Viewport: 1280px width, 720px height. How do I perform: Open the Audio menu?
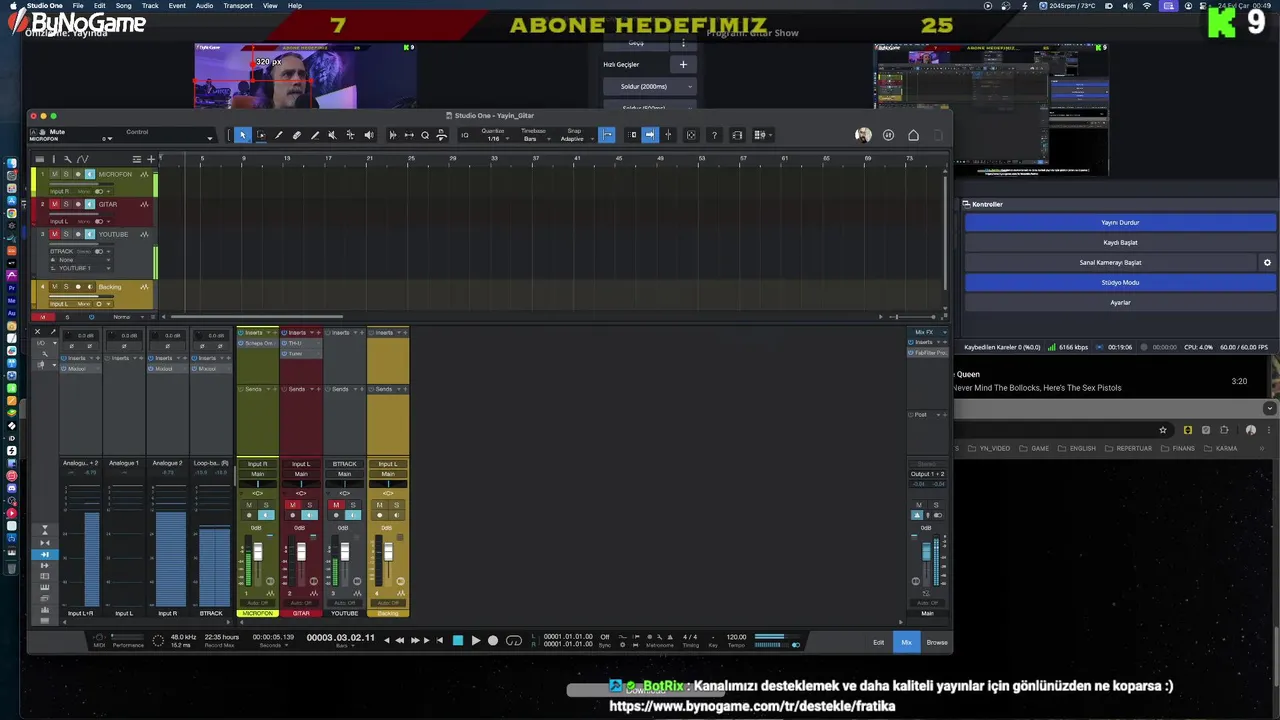[x=204, y=5]
